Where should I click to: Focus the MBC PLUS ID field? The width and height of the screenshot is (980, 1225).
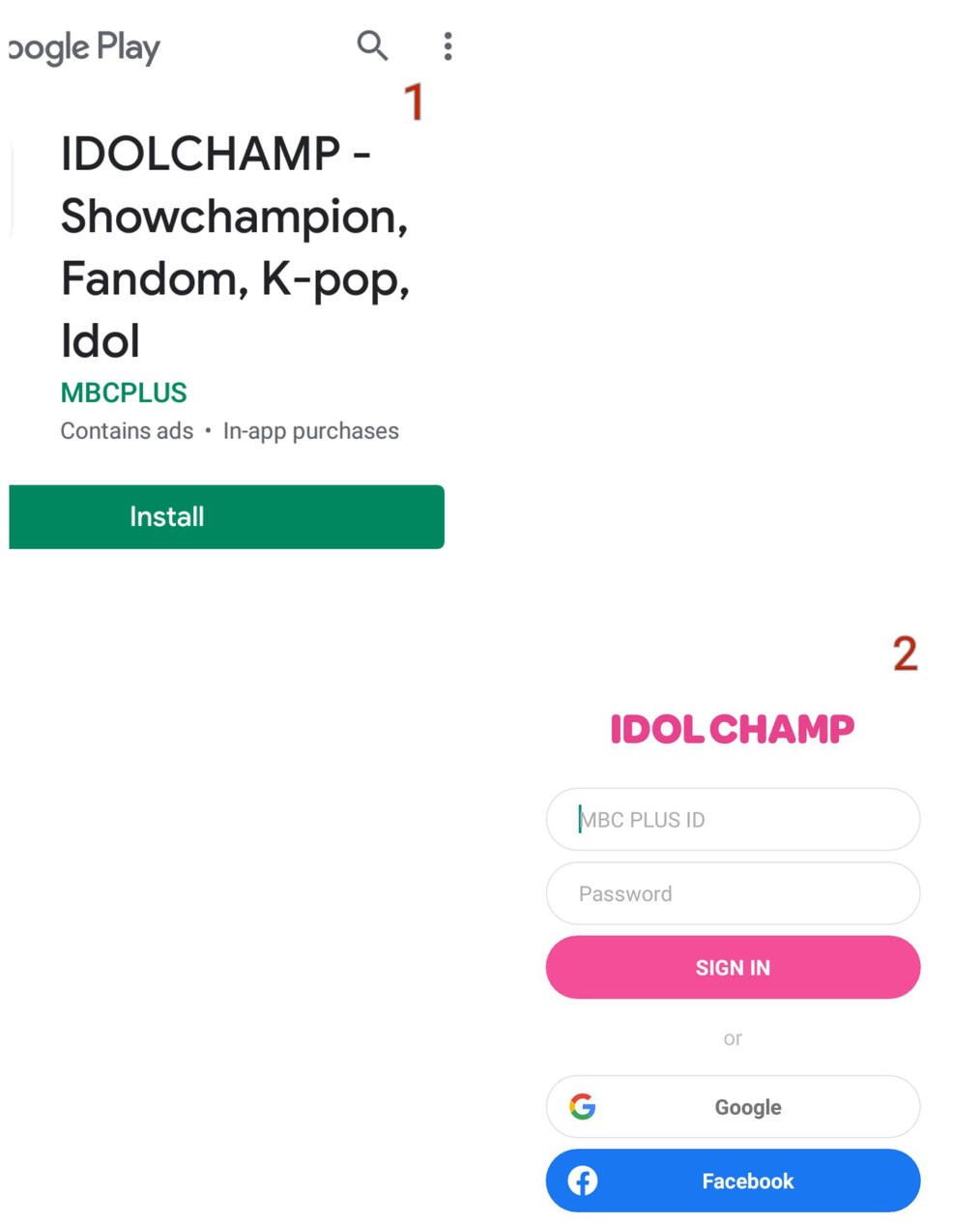(733, 820)
